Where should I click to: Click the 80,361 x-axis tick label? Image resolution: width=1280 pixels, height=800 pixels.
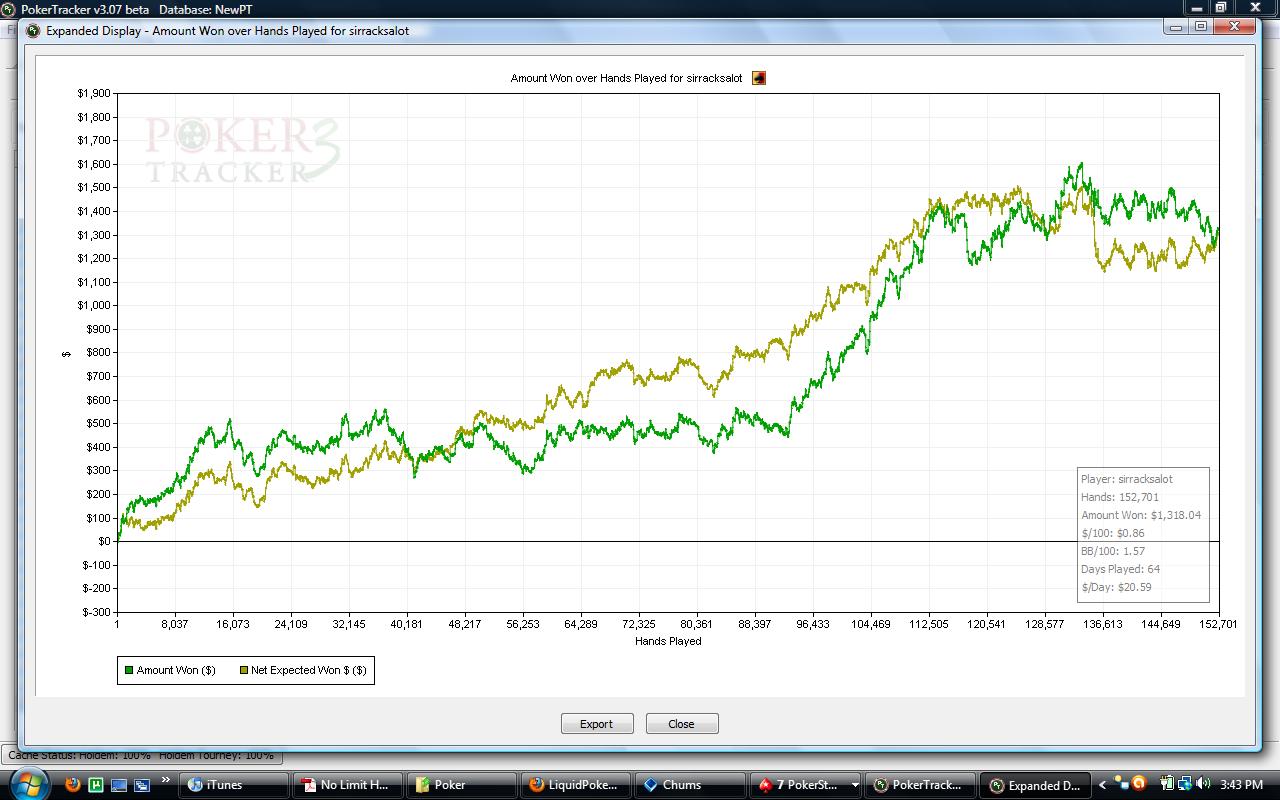click(x=697, y=624)
